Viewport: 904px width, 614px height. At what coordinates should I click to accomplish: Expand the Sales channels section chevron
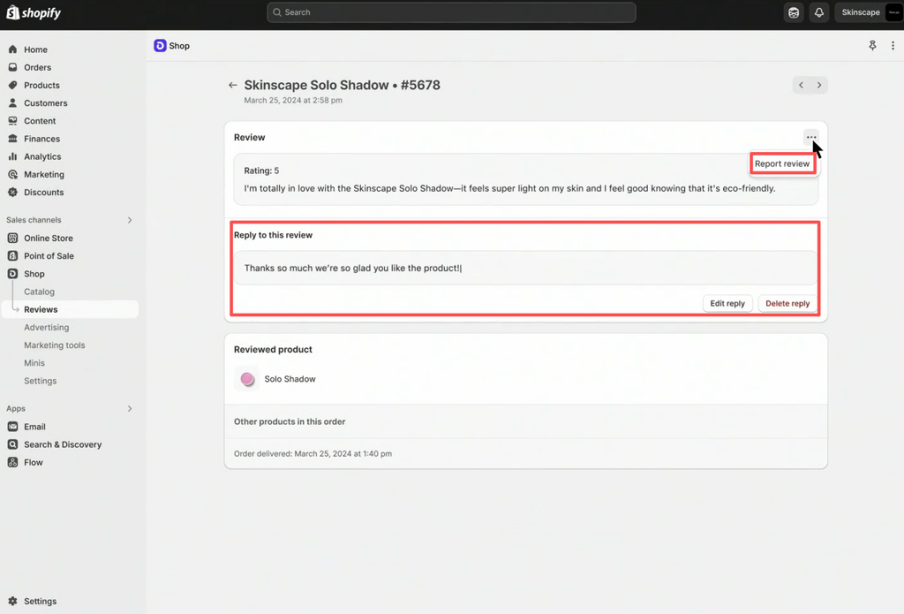click(x=130, y=220)
